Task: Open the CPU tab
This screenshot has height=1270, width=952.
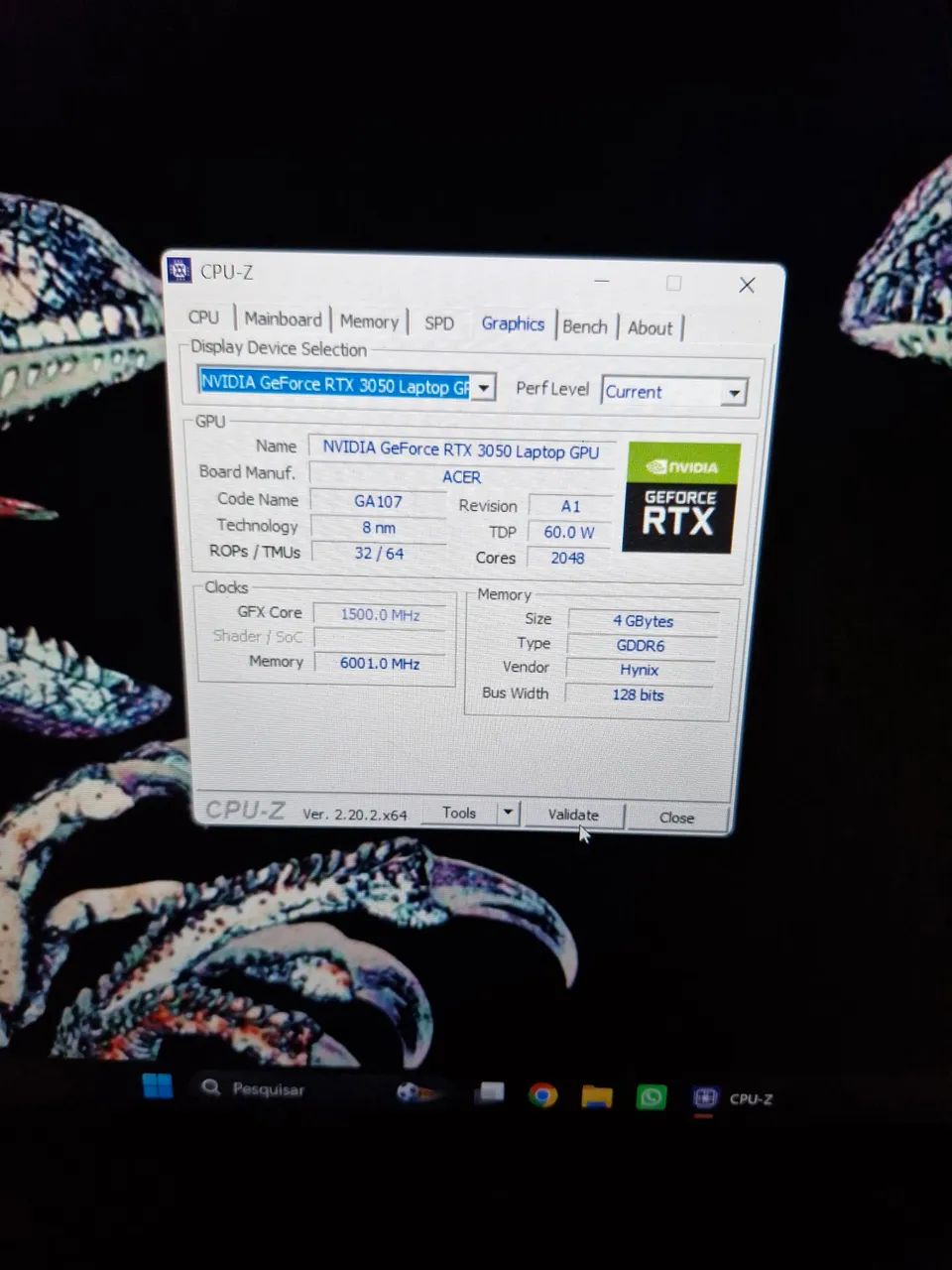Action: (204, 317)
